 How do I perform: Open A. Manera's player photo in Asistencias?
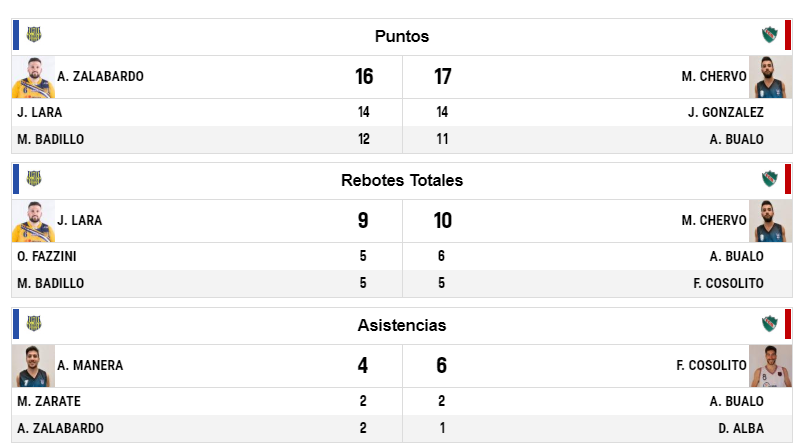click(x=33, y=366)
